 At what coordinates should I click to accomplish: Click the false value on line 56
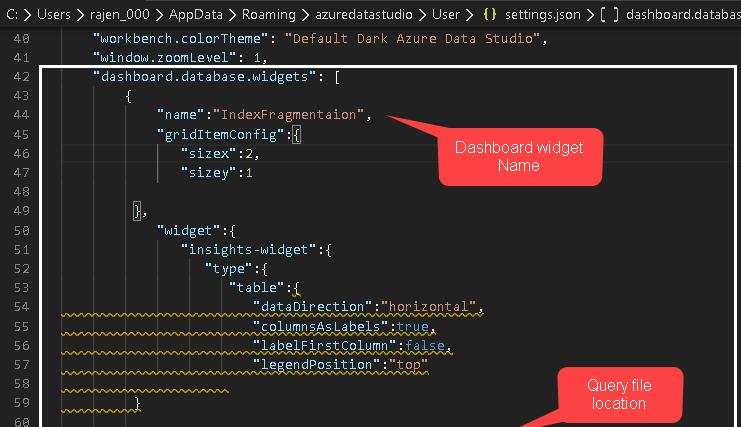coord(424,346)
